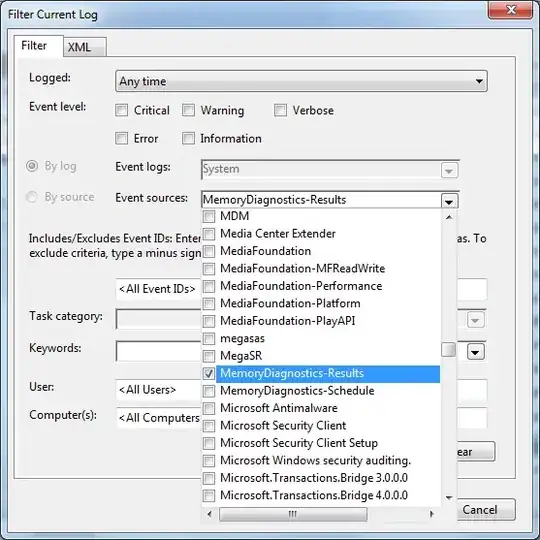This screenshot has width=540, height=540.
Task: Switch to the XML tab
Action: (85, 47)
